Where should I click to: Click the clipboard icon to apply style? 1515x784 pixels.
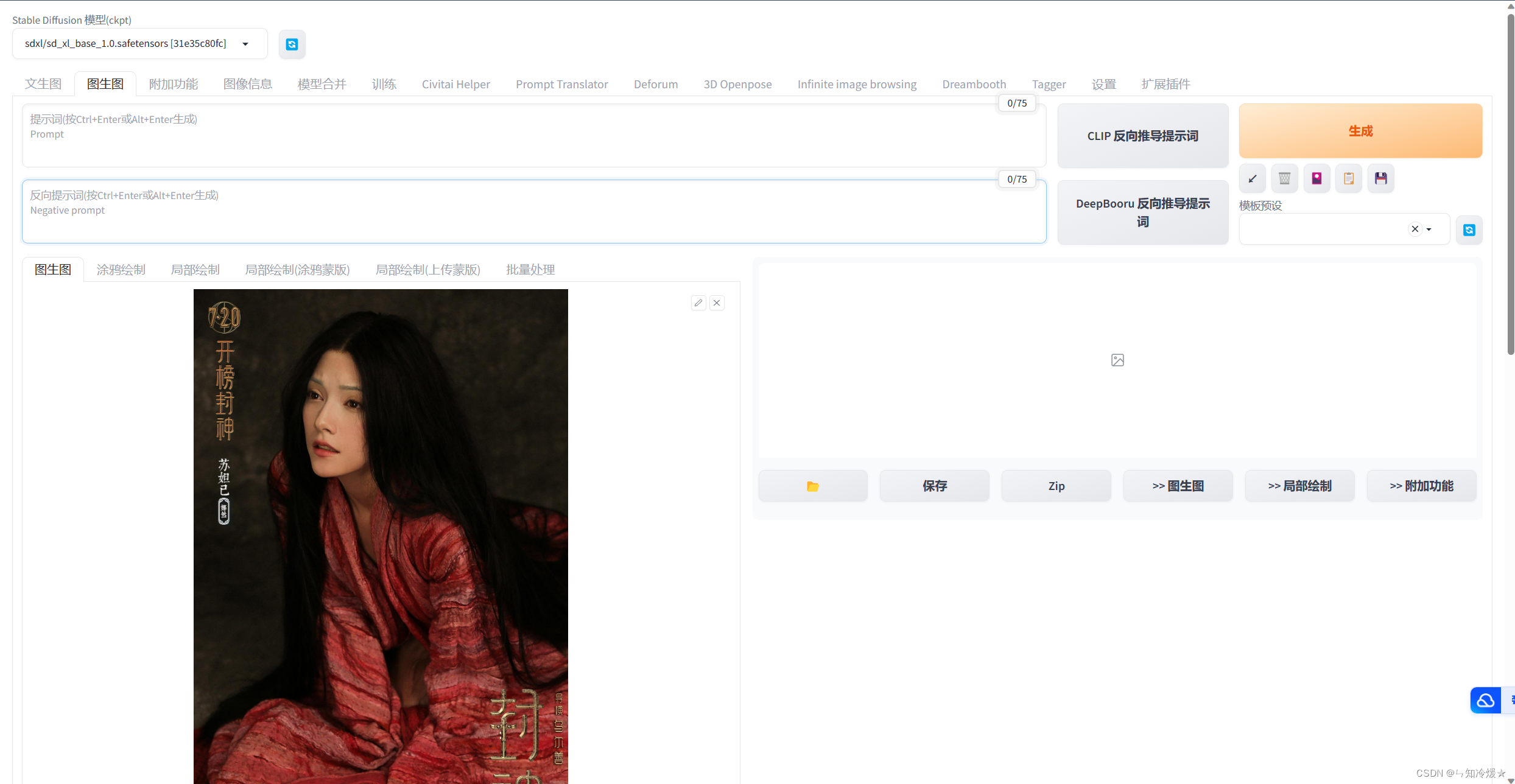[x=1349, y=178]
